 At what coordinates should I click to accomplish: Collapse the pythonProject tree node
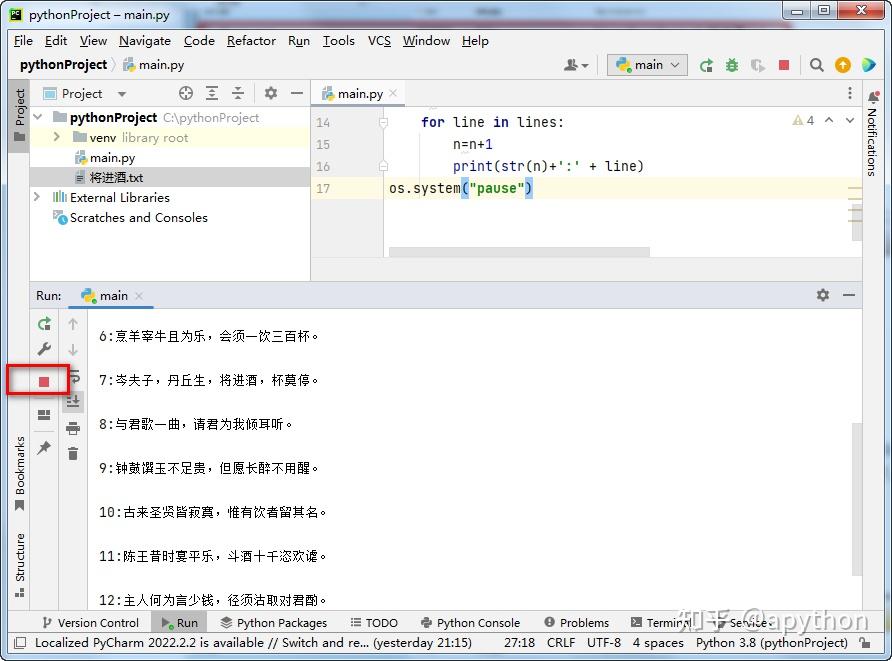point(37,117)
